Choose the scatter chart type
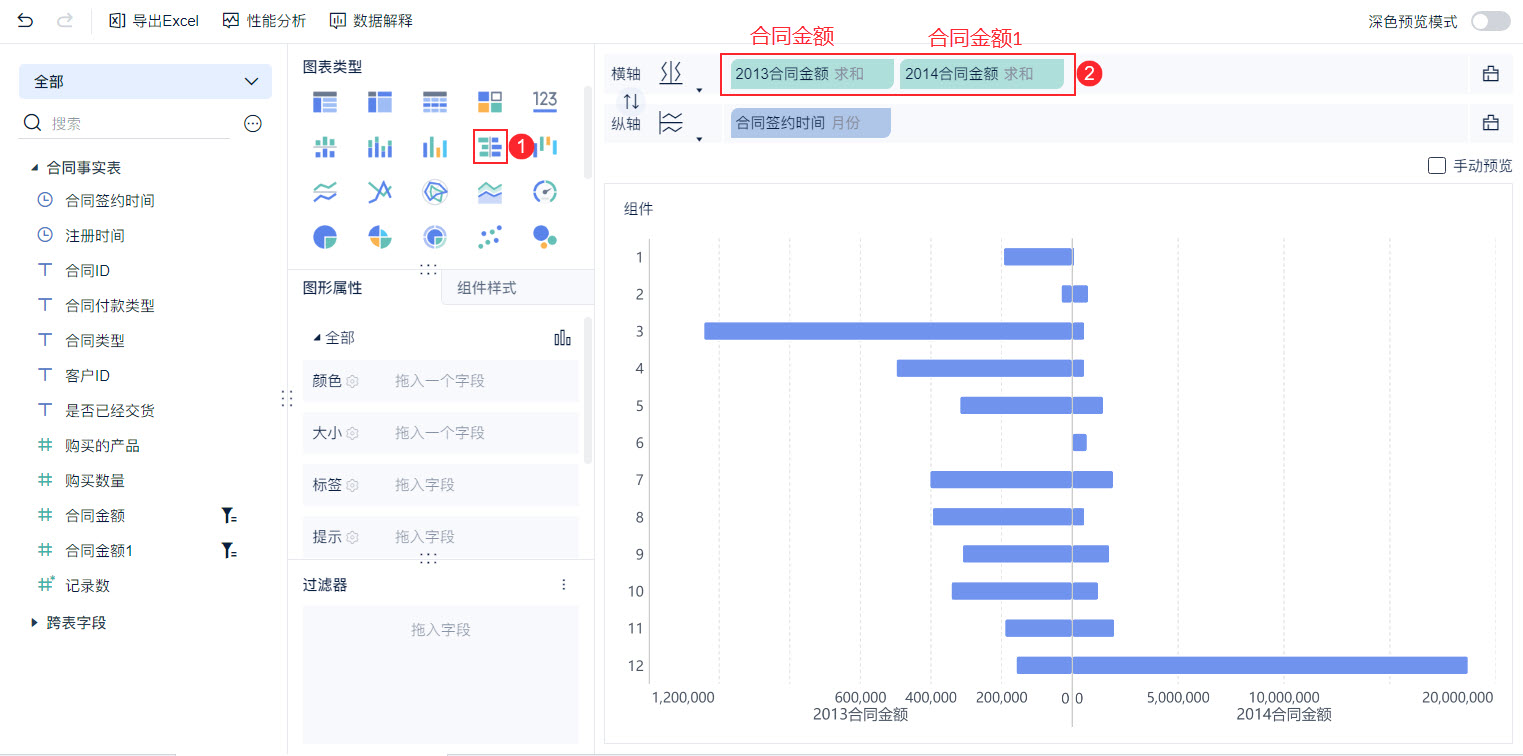 pyautogui.click(x=490, y=236)
